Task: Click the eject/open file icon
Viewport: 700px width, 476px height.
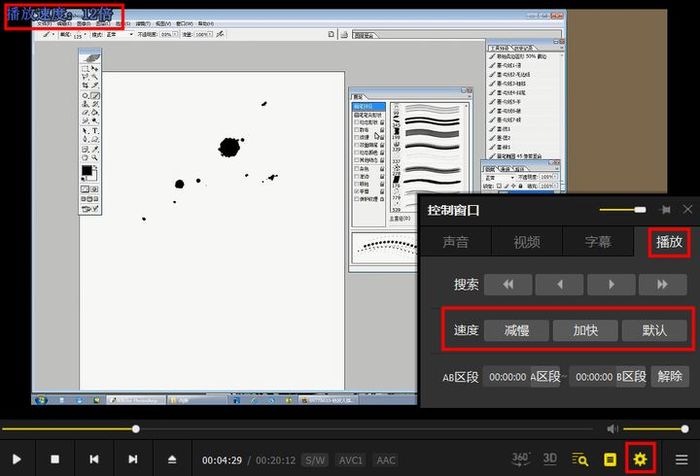Action: point(171,459)
